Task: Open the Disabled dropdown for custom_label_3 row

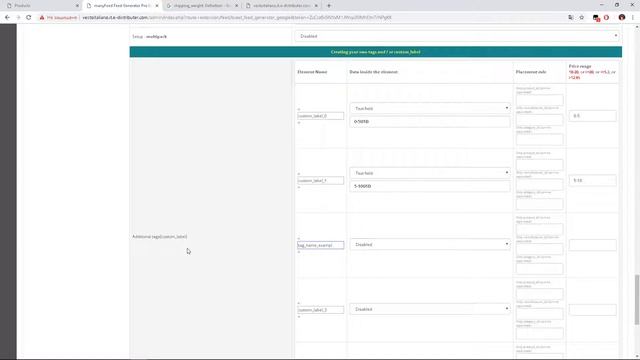Action: click(x=430, y=309)
